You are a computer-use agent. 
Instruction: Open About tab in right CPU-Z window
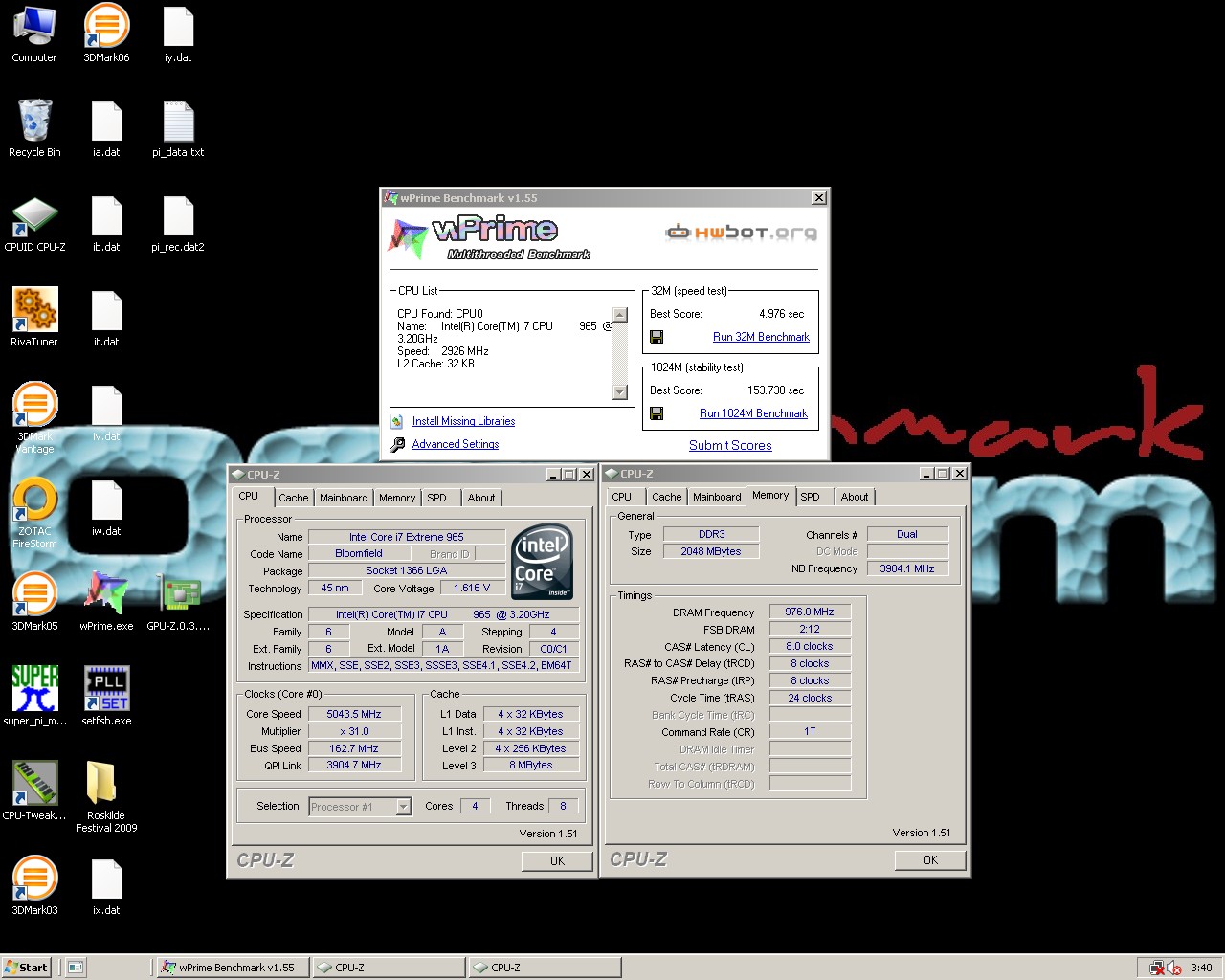855,497
